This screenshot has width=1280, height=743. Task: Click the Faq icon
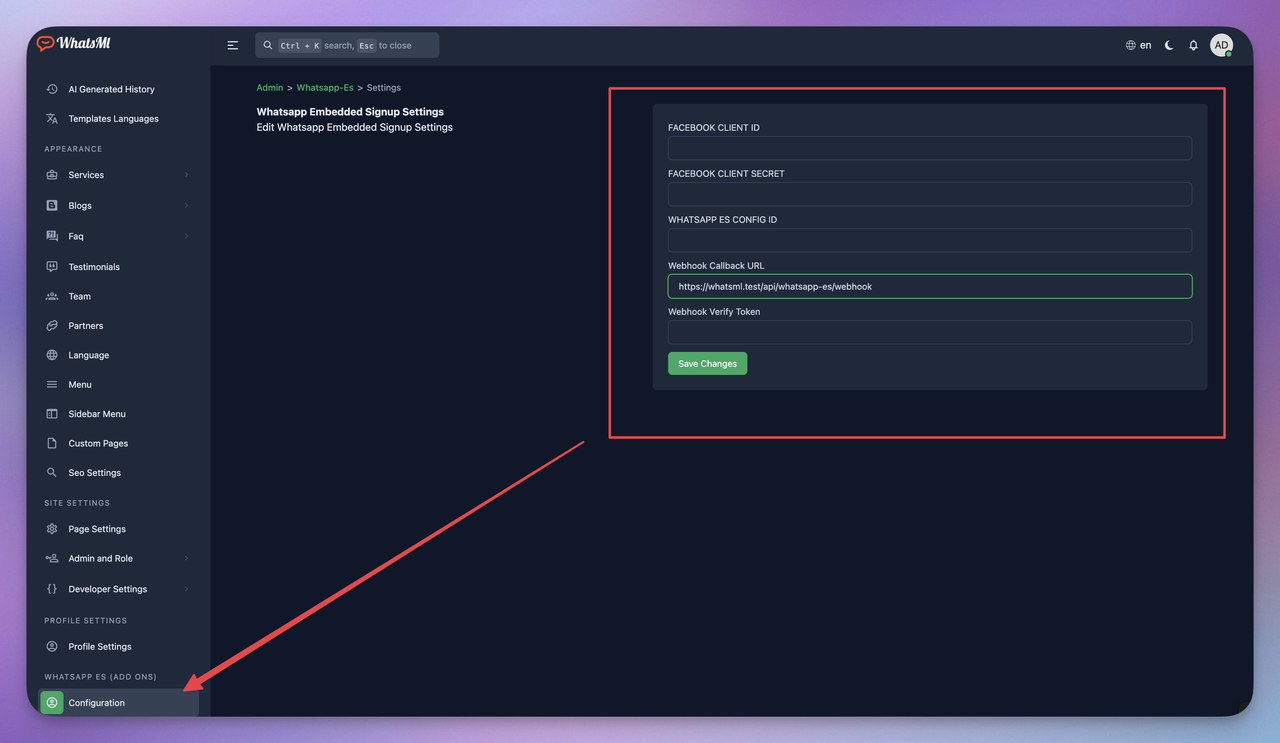pyautogui.click(x=52, y=236)
